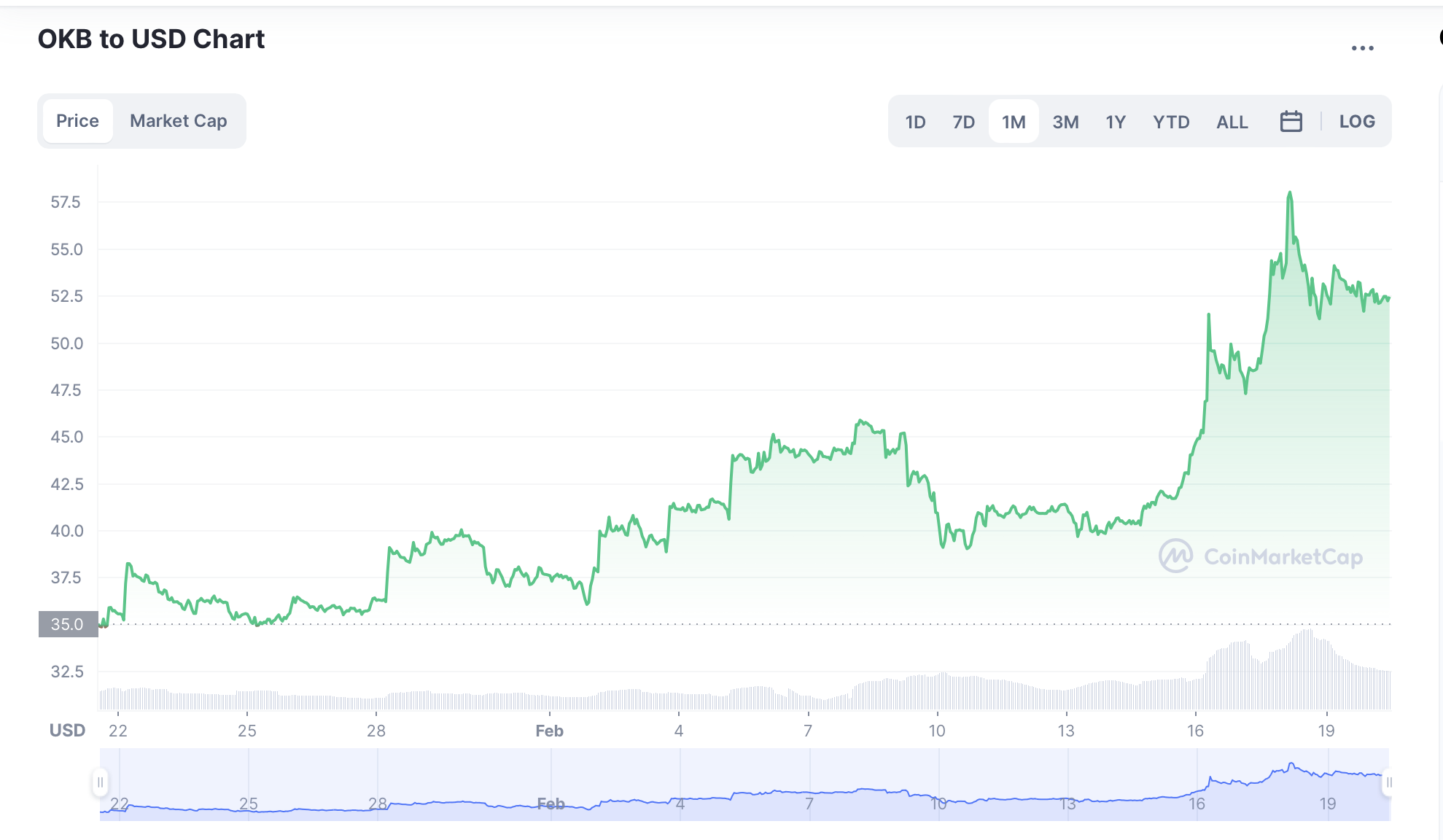Click the 16 date label on x-axis
Image resolution: width=1443 pixels, height=840 pixels.
[1195, 731]
